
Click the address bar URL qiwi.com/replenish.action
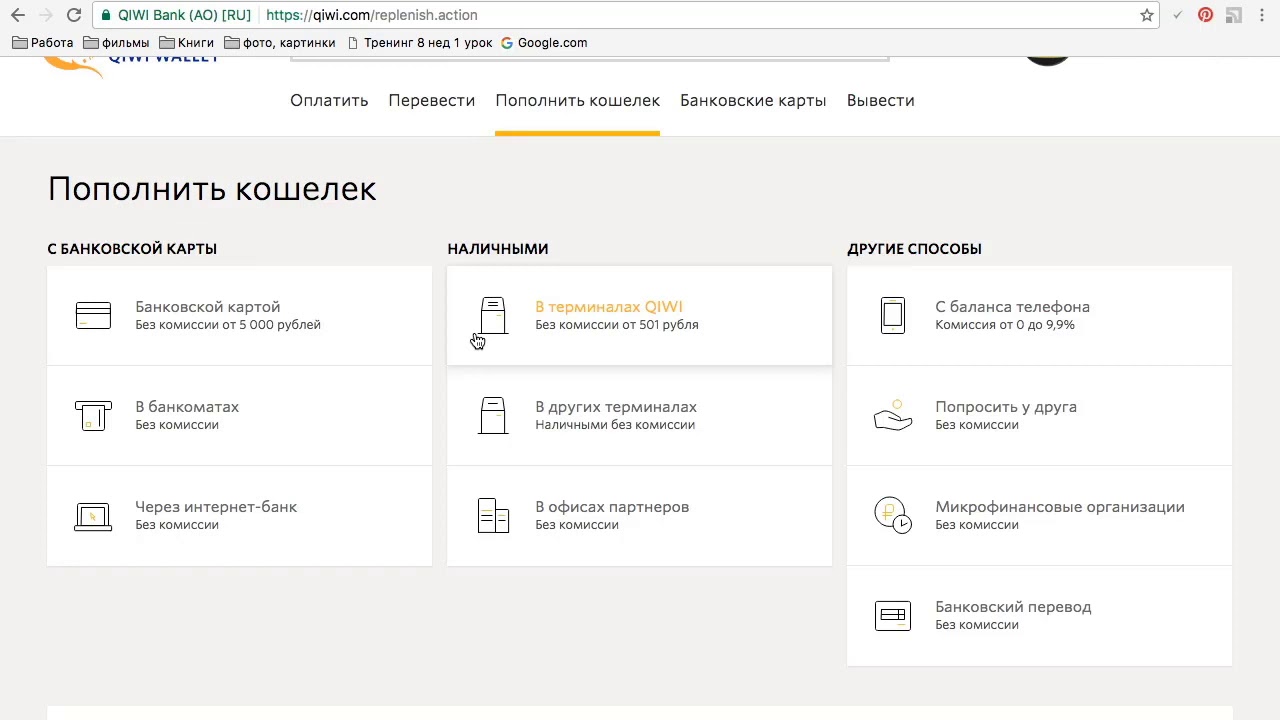pos(371,15)
